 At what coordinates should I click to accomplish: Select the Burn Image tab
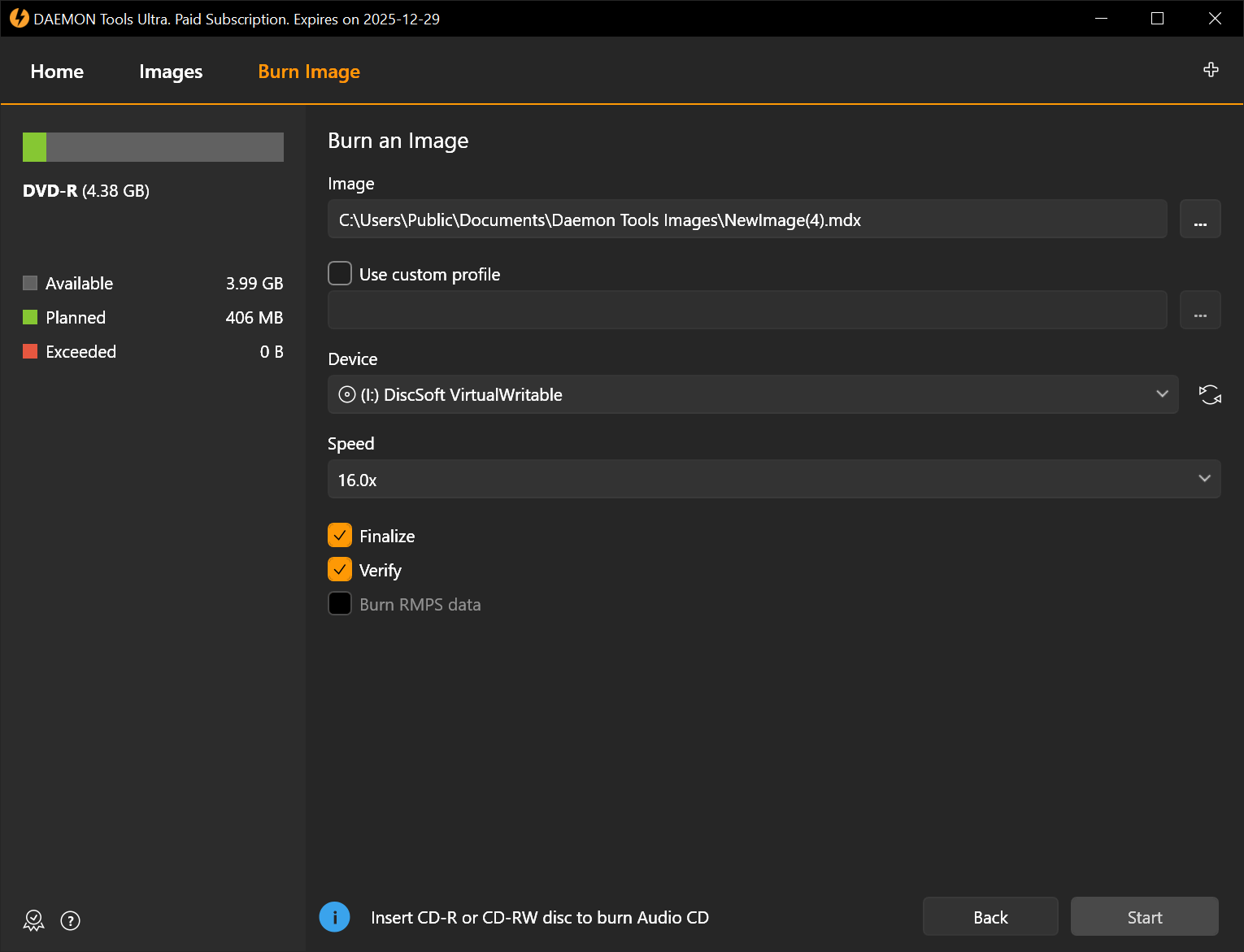(309, 72)
